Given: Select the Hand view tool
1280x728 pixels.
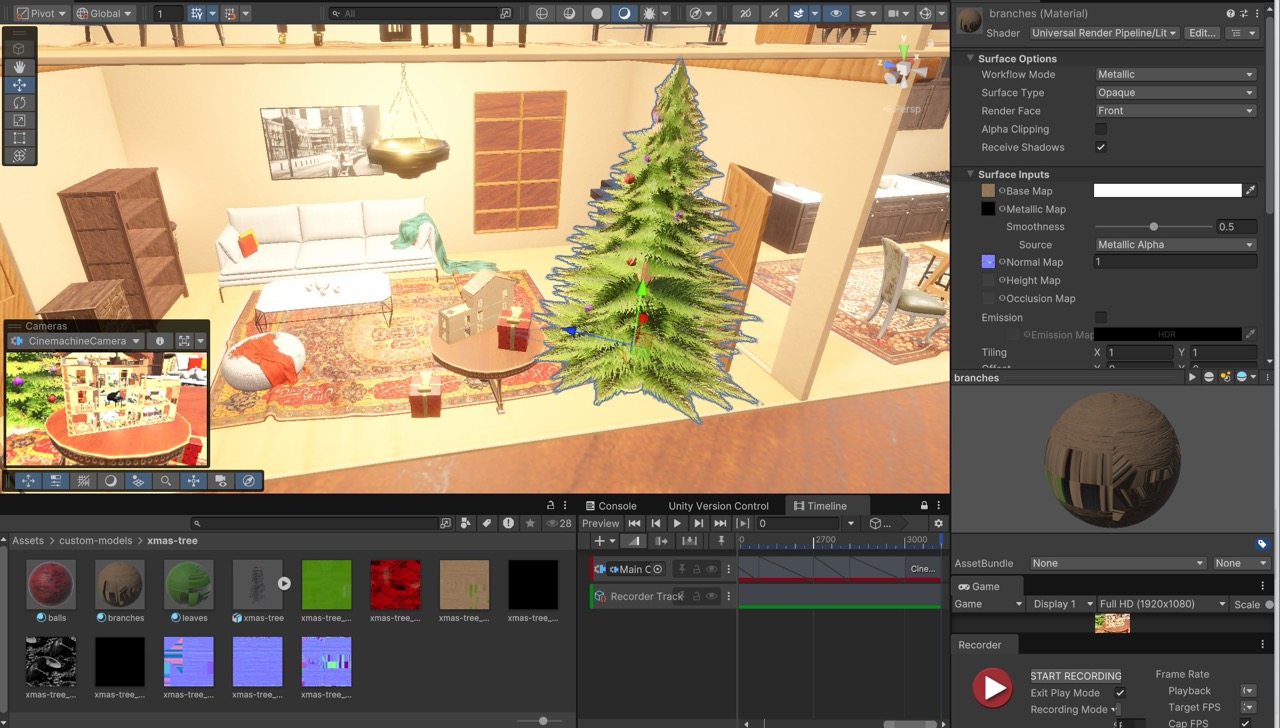Looking at the screenshot, I should point(19,67).
